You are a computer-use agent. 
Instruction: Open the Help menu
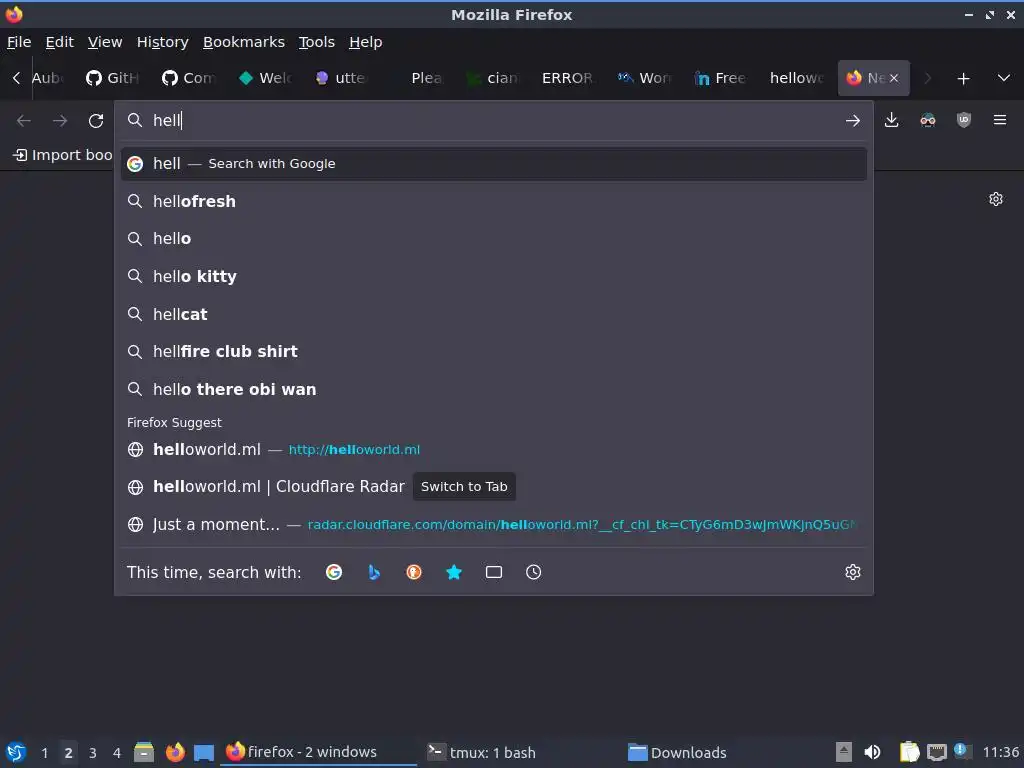(366, 42)
